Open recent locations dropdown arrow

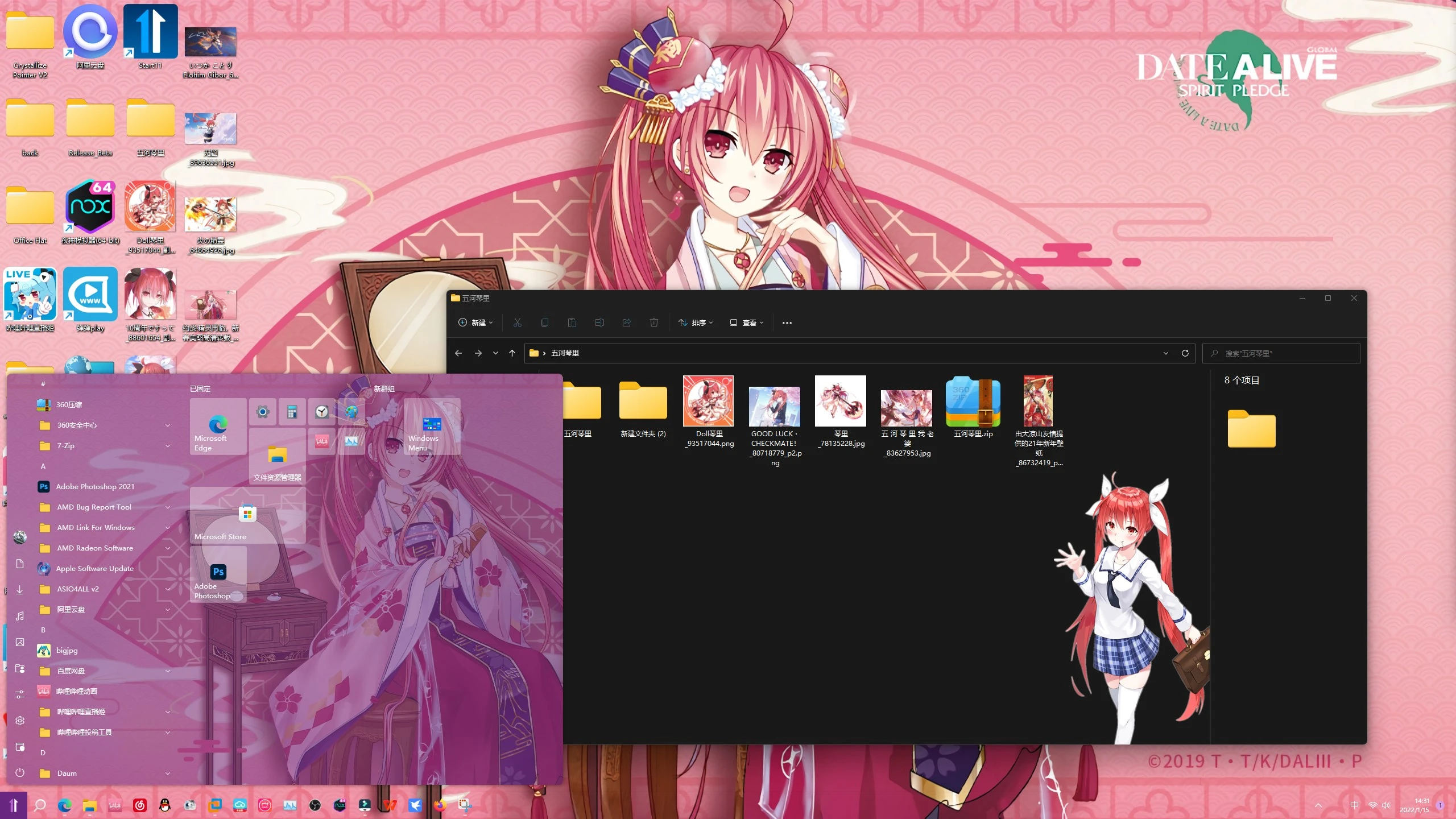coord(495,353)
